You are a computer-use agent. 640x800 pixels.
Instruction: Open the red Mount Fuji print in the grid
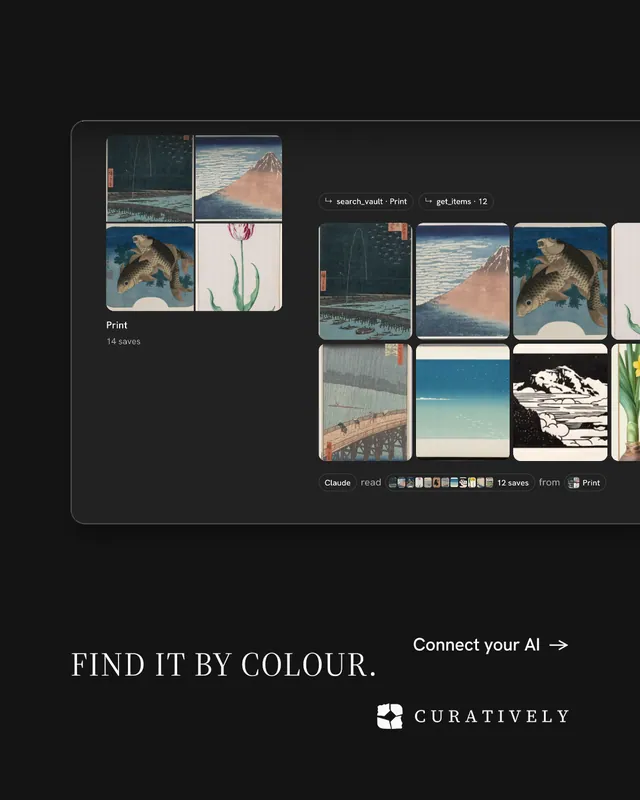(x=462, y=281)
